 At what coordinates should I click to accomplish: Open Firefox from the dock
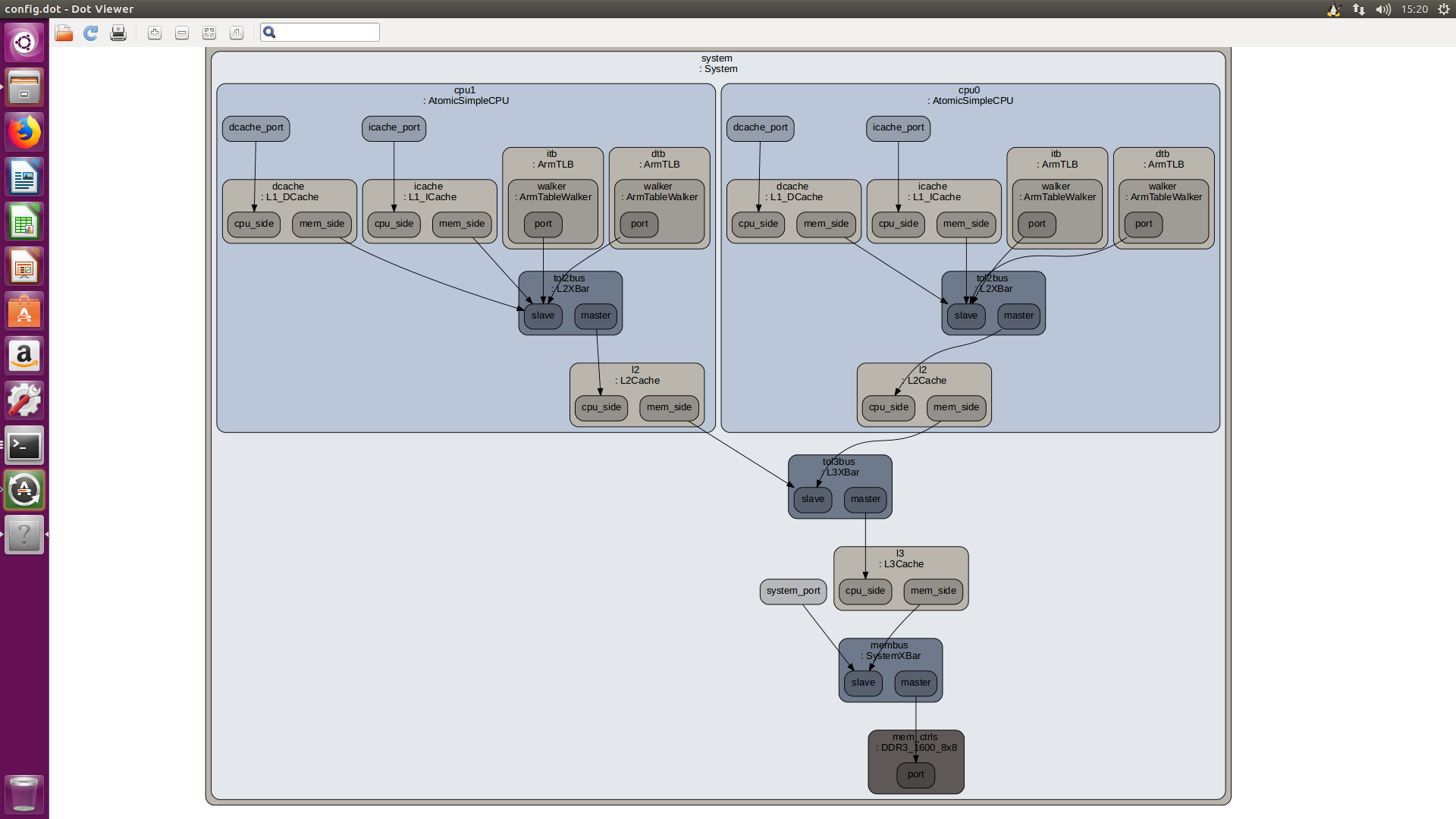click(x=24, y=133)
